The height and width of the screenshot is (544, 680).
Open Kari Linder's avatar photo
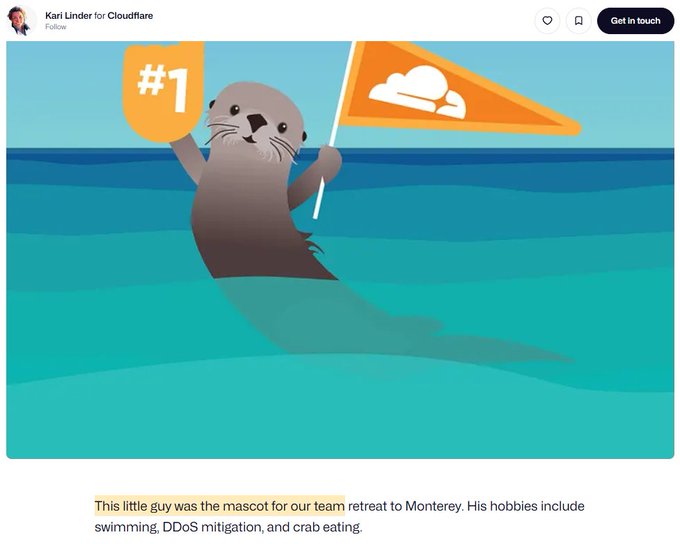point(20,20)
